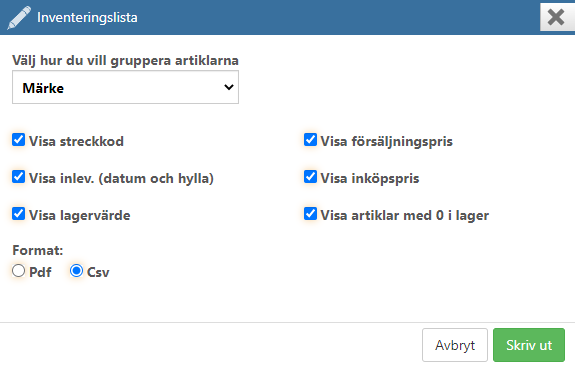Disable Visa artiklar med 0 i lager checkbox
Screen dimensions: 575x365
pos(310,214)
